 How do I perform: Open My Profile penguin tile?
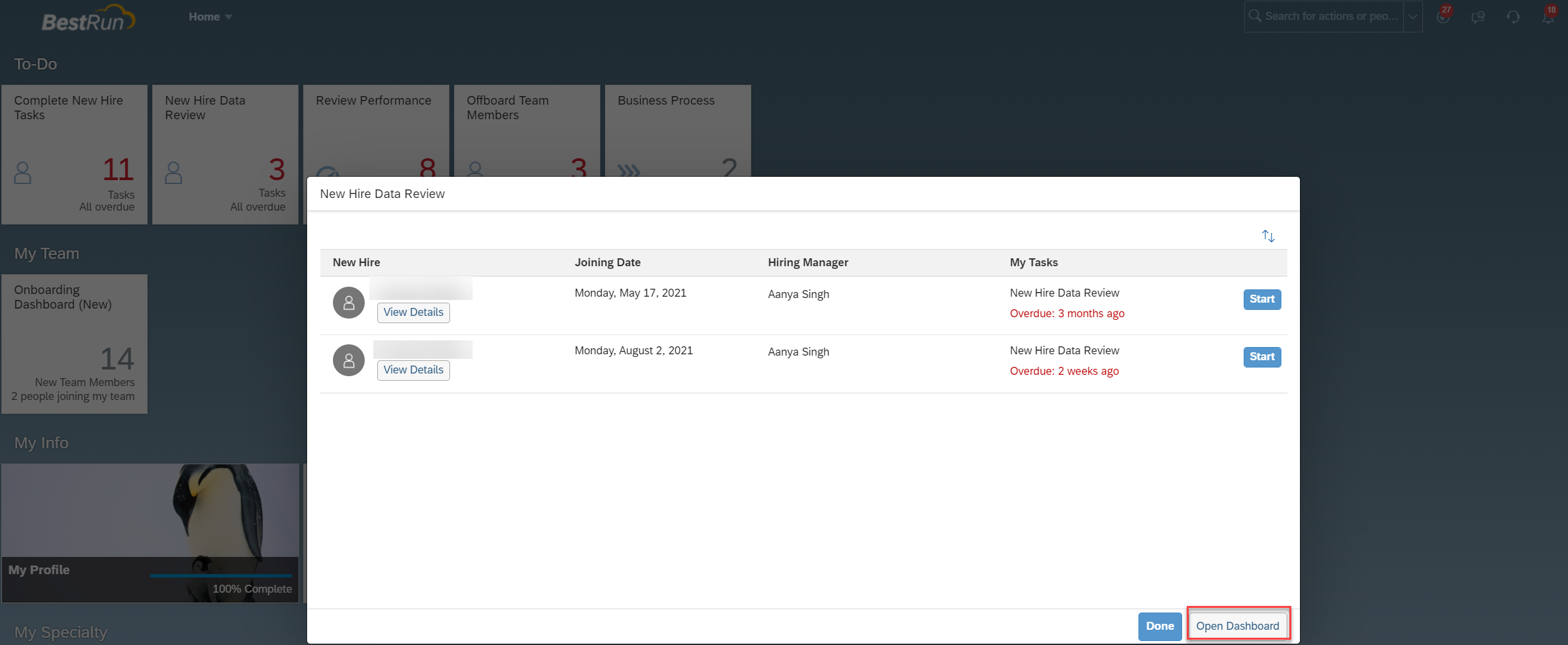150,533
